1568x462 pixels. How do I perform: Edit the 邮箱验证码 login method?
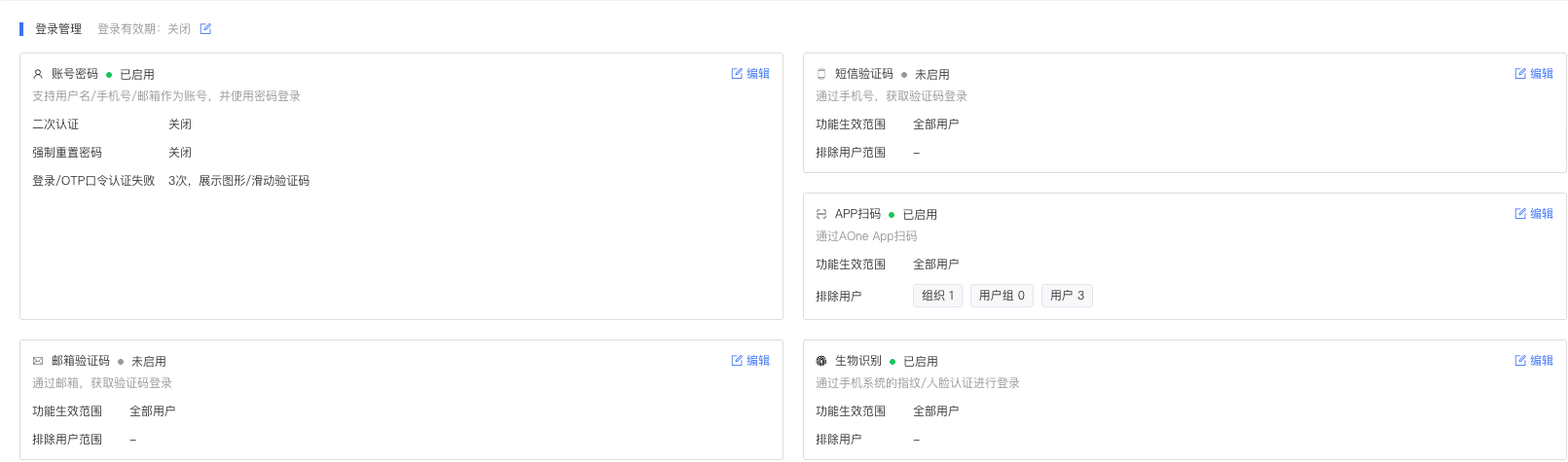point(750,361)
